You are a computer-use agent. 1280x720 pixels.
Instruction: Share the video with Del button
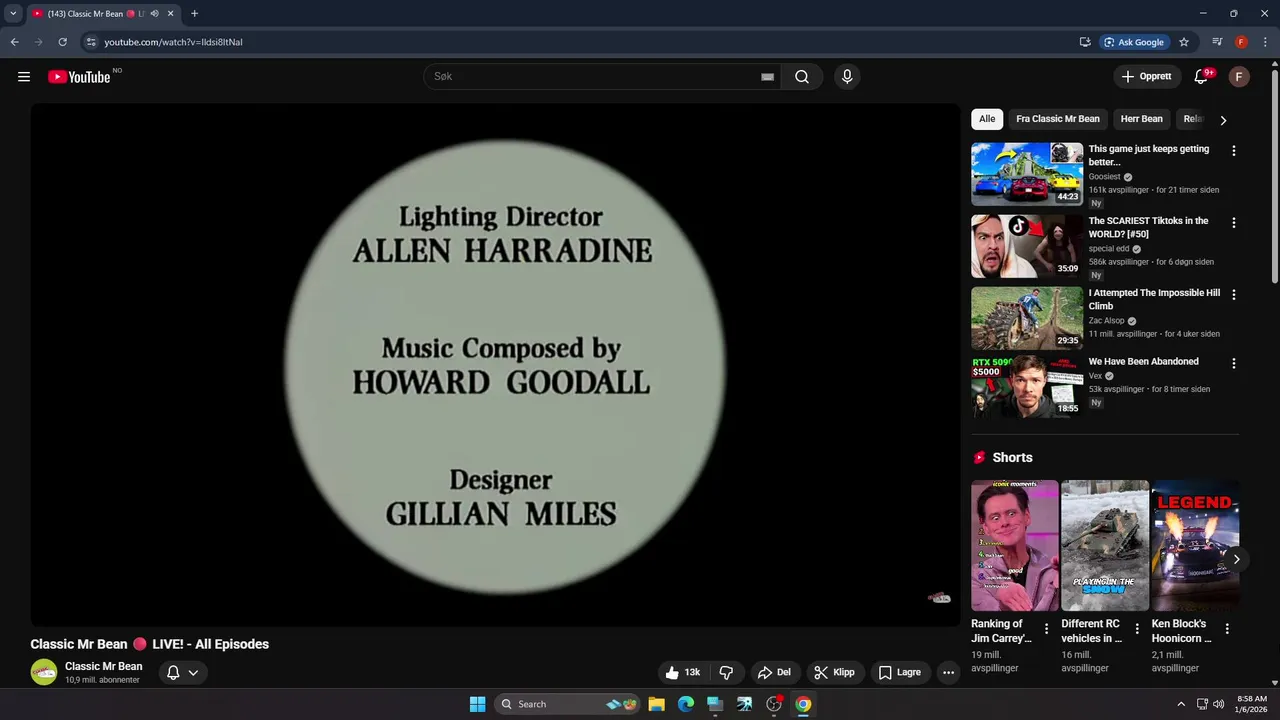pyautogui.click(x=774, y=672)
